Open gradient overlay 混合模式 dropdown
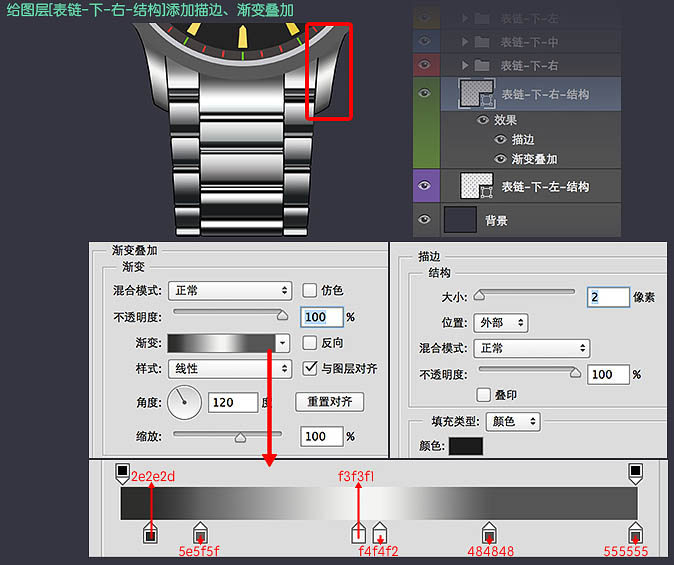Image resolution: width=674 pixels, height=565 pixels. [x=230, y=291]
